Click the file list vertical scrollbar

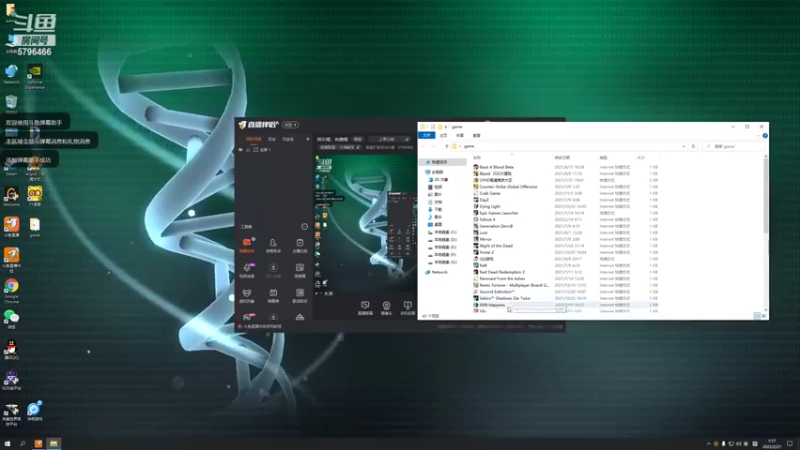pyautogui.click(x=765, y=194)
